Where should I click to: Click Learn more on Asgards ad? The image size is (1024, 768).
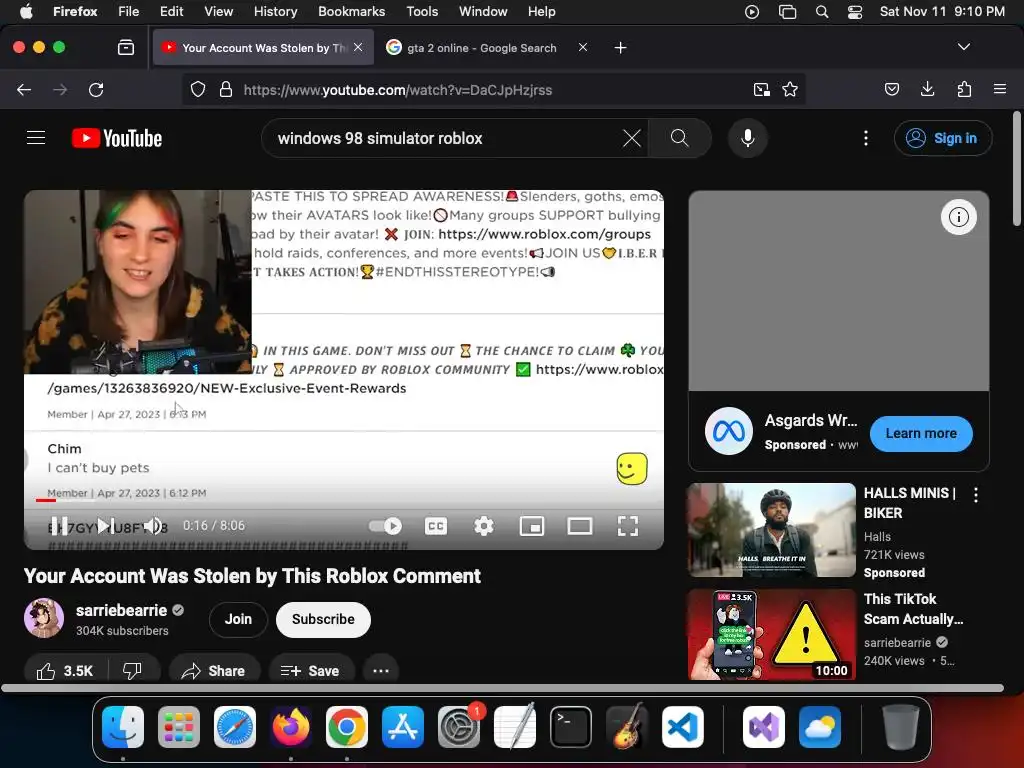click(921, 434)
